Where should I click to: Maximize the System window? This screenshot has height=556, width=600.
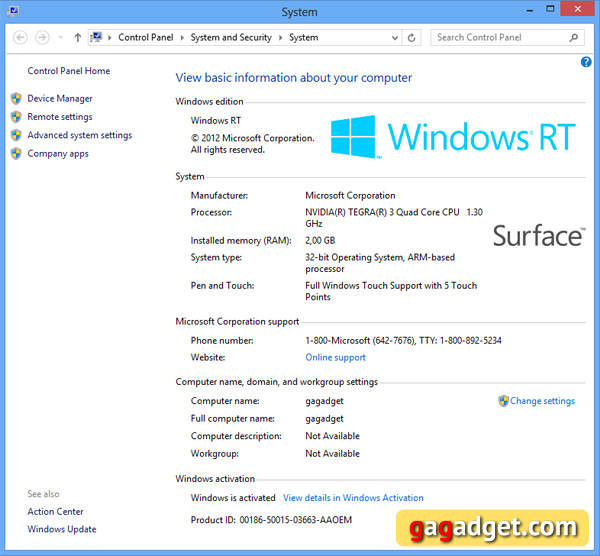550,9
